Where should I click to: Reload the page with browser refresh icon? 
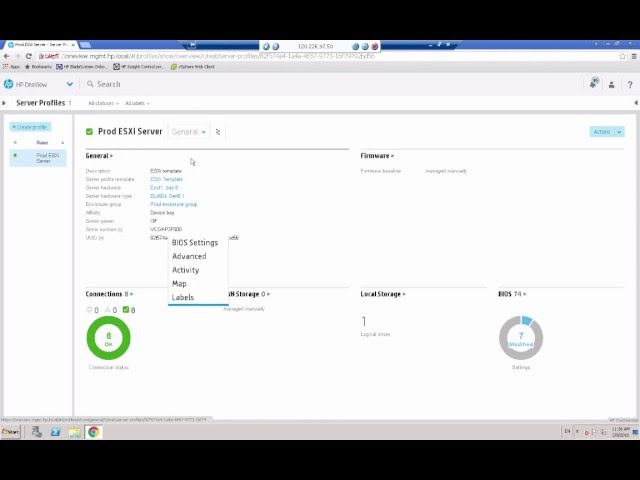click(x=29, y=56)
